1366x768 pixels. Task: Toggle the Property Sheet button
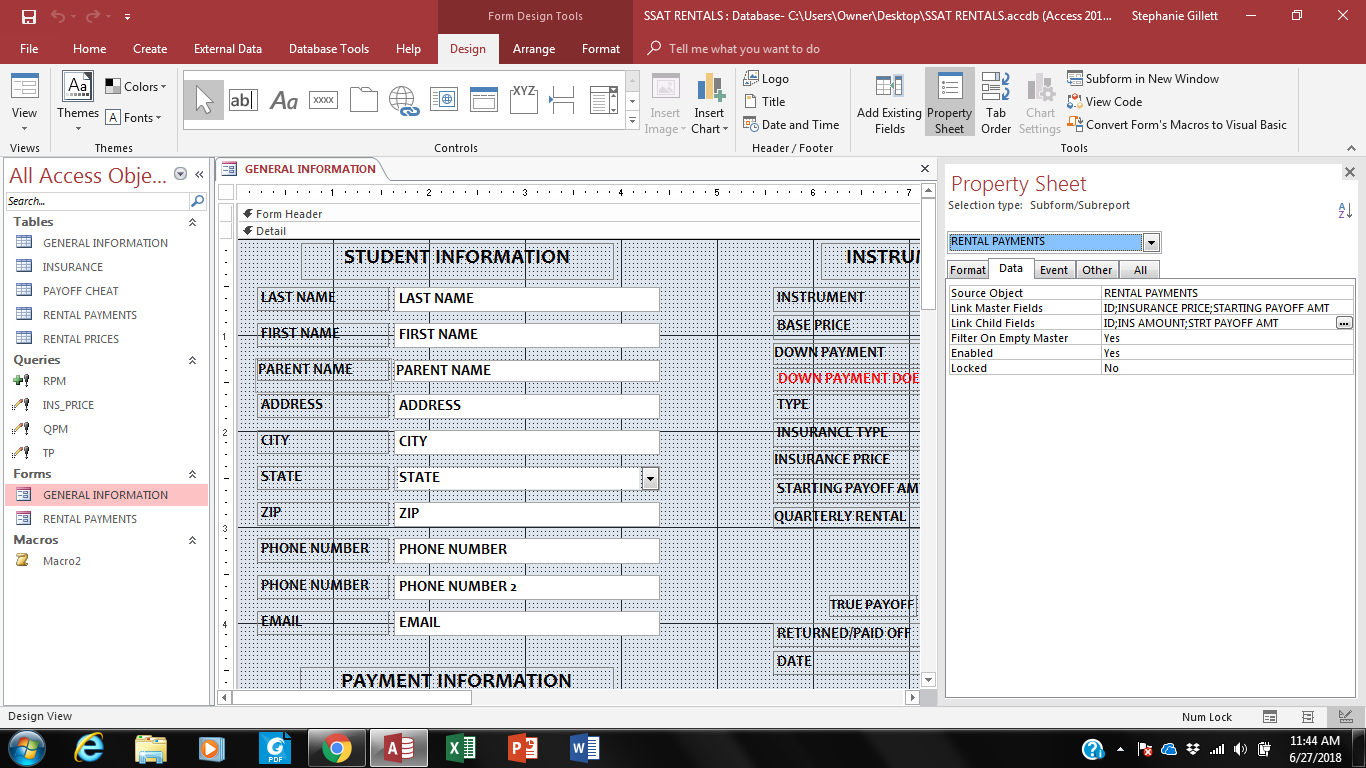pos(949,104)
